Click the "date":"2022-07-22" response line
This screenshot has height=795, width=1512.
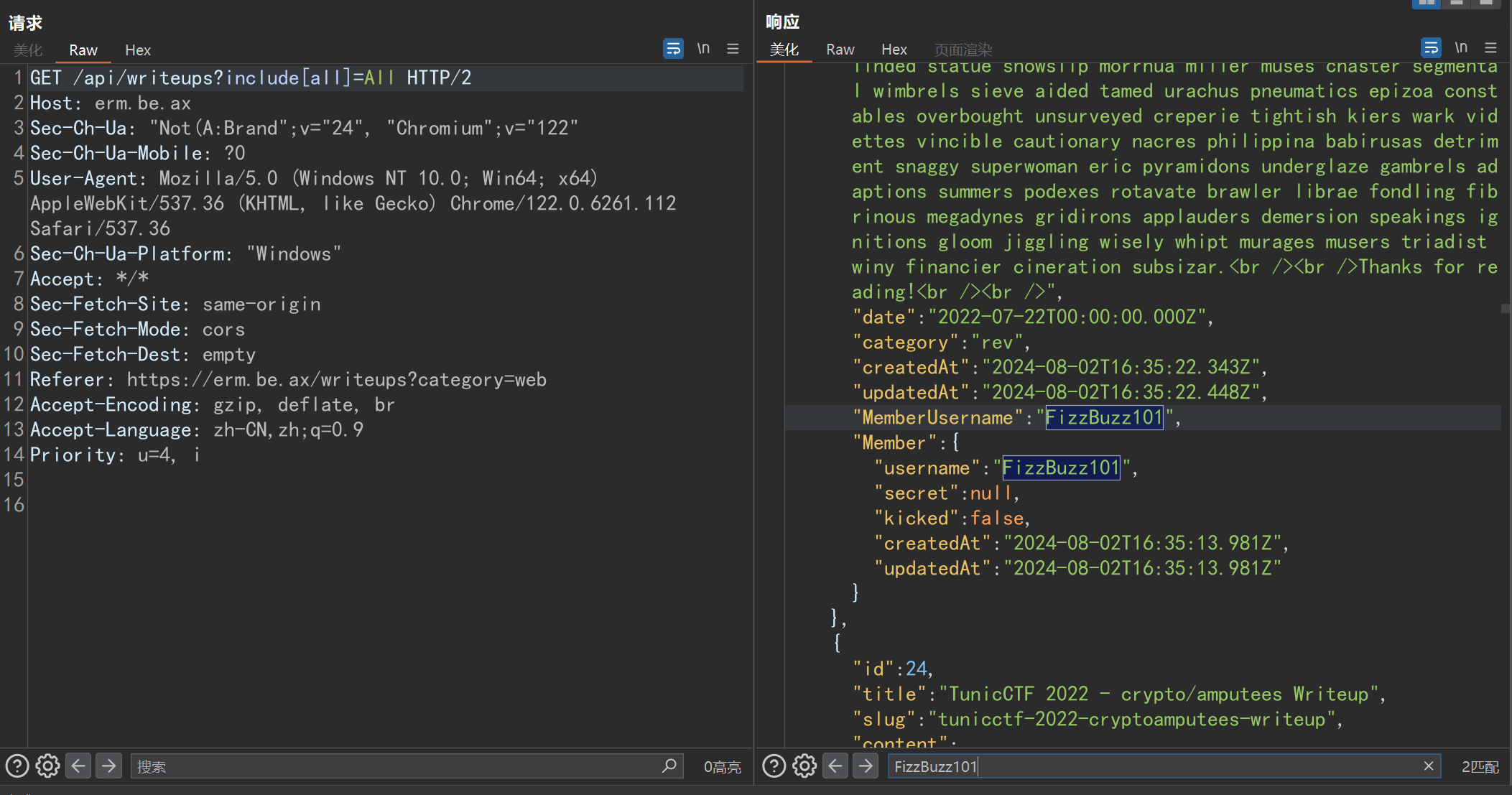[1032, 317]
